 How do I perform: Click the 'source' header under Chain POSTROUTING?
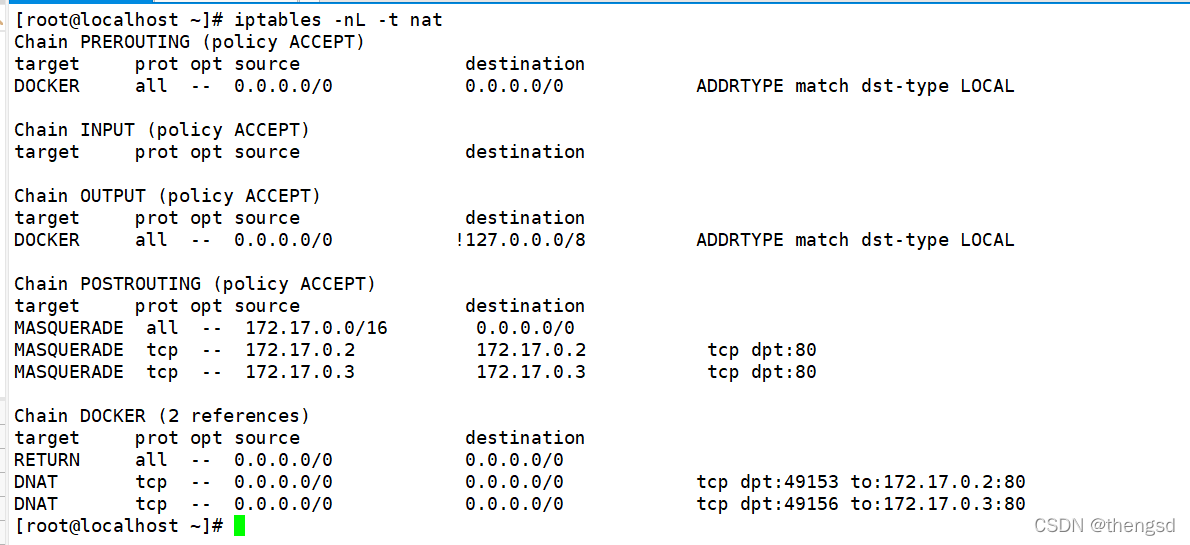267,306
